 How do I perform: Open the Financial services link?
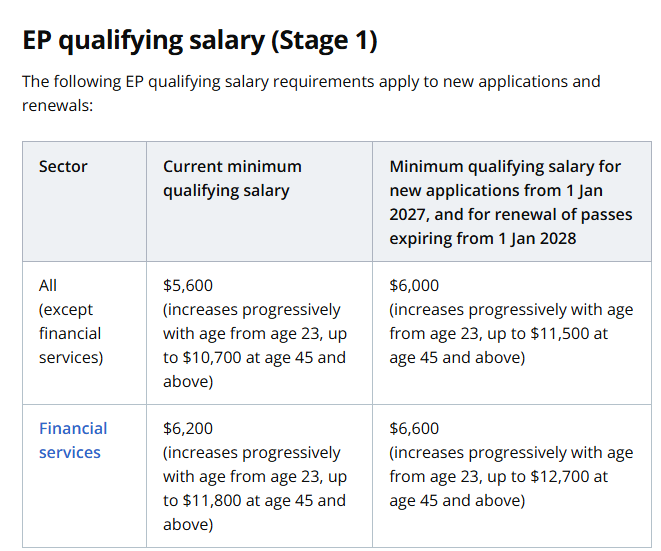[x=73, y=440]
